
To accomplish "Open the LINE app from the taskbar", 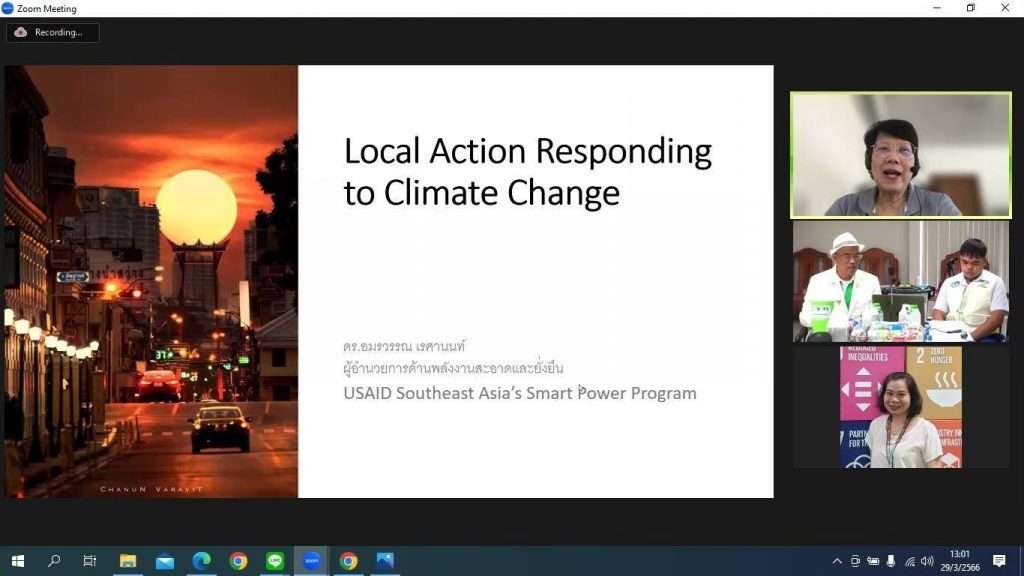I will click(x=275, y=561).
